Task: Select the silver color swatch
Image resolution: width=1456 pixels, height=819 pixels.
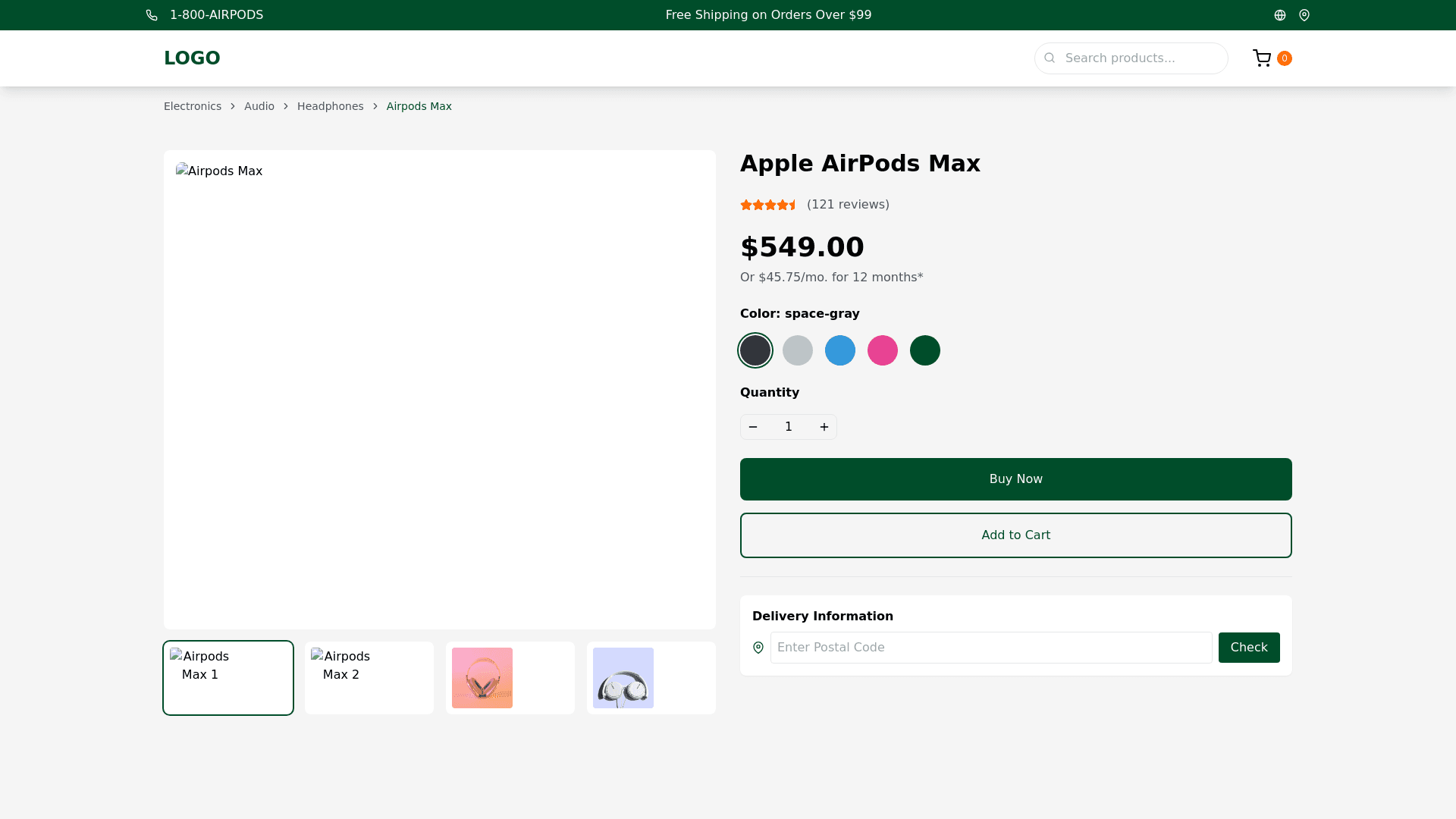Action: [x=798, y=350]
